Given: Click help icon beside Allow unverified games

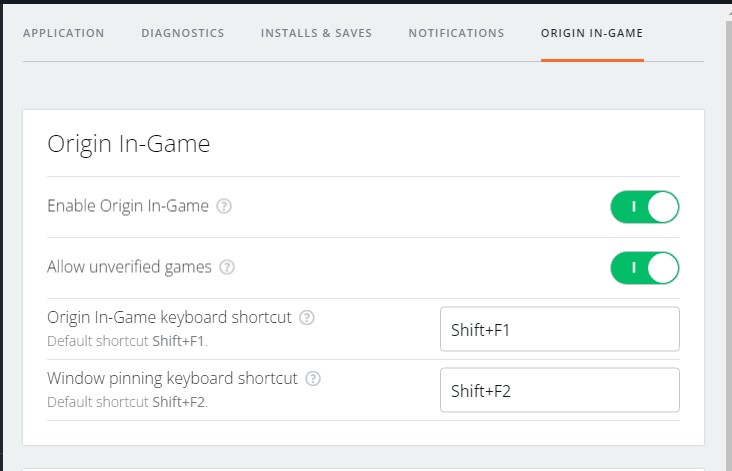Looking at the screenshot, I should [x=228, y=268].
